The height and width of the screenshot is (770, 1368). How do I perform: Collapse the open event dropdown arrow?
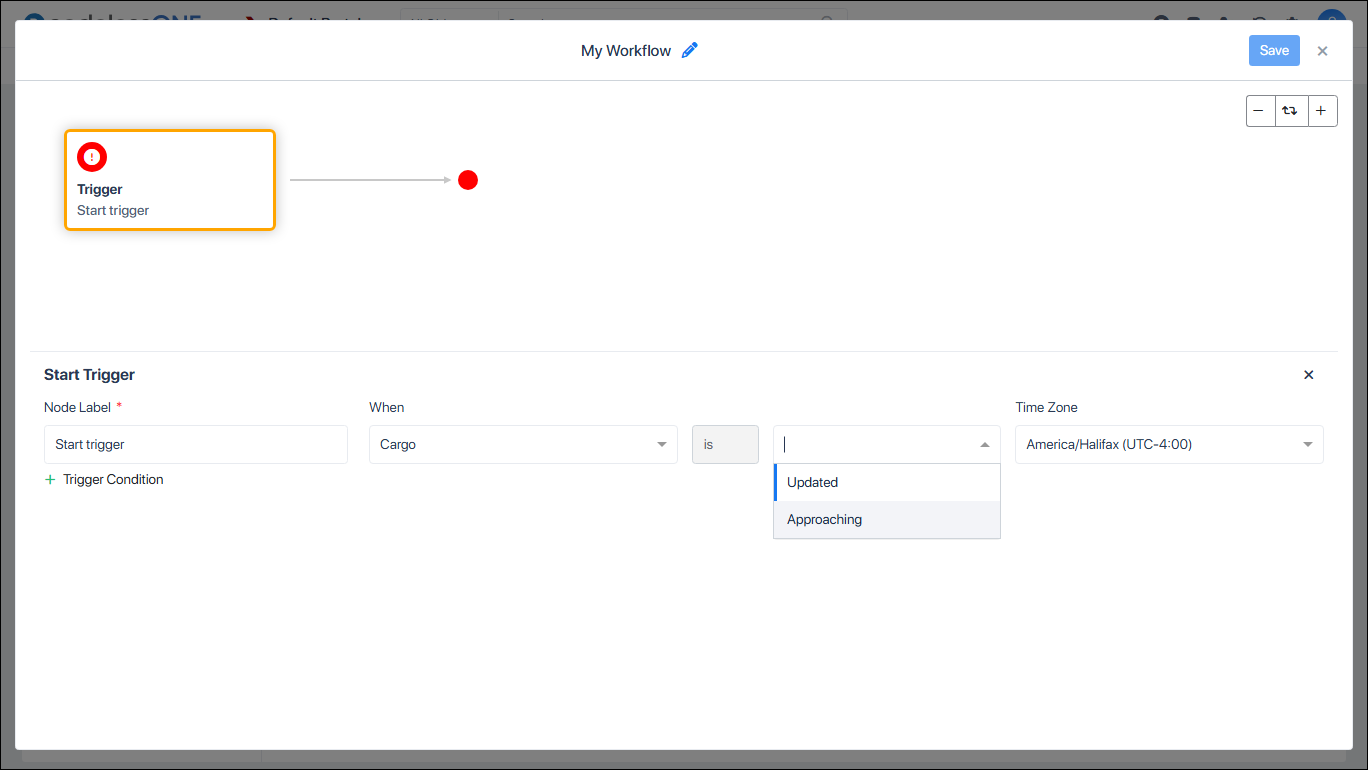point(985,445)
